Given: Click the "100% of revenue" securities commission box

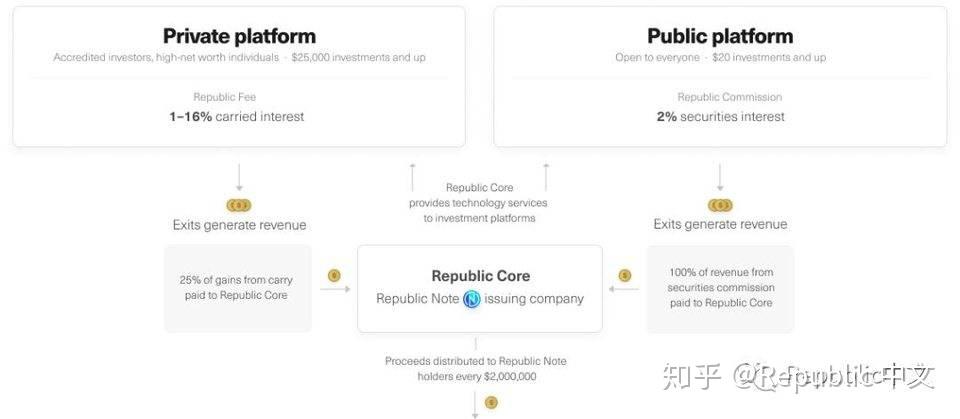Looking at the screenshot, I should [x=720, y=288].
